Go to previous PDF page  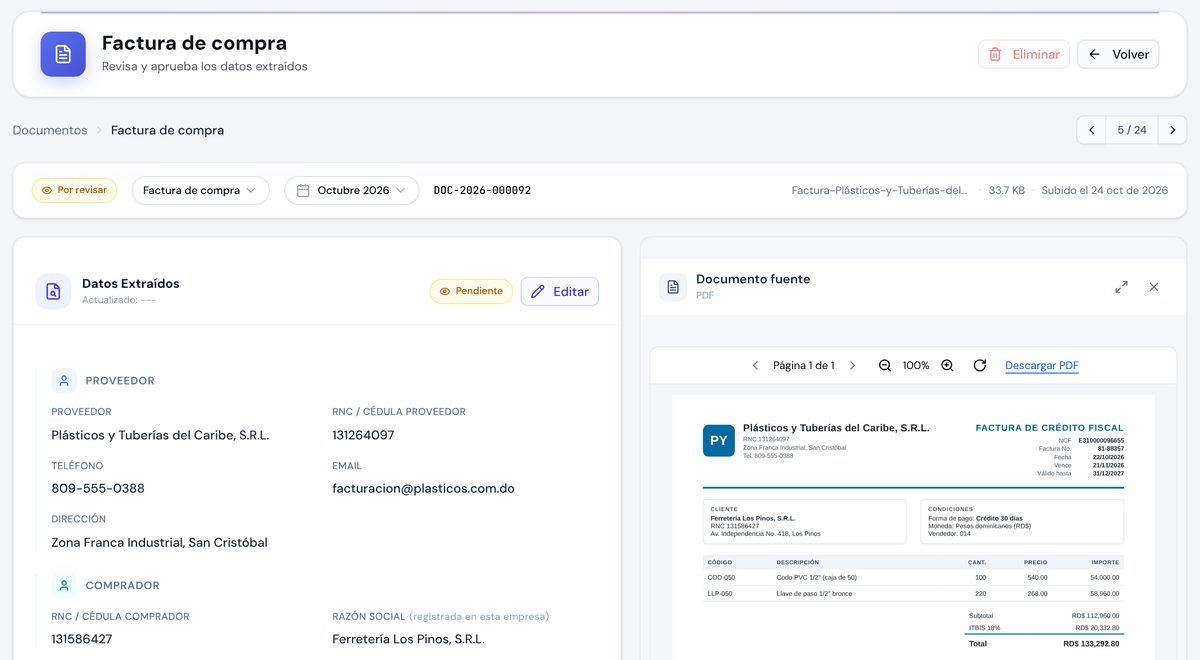tap(755, 366)
